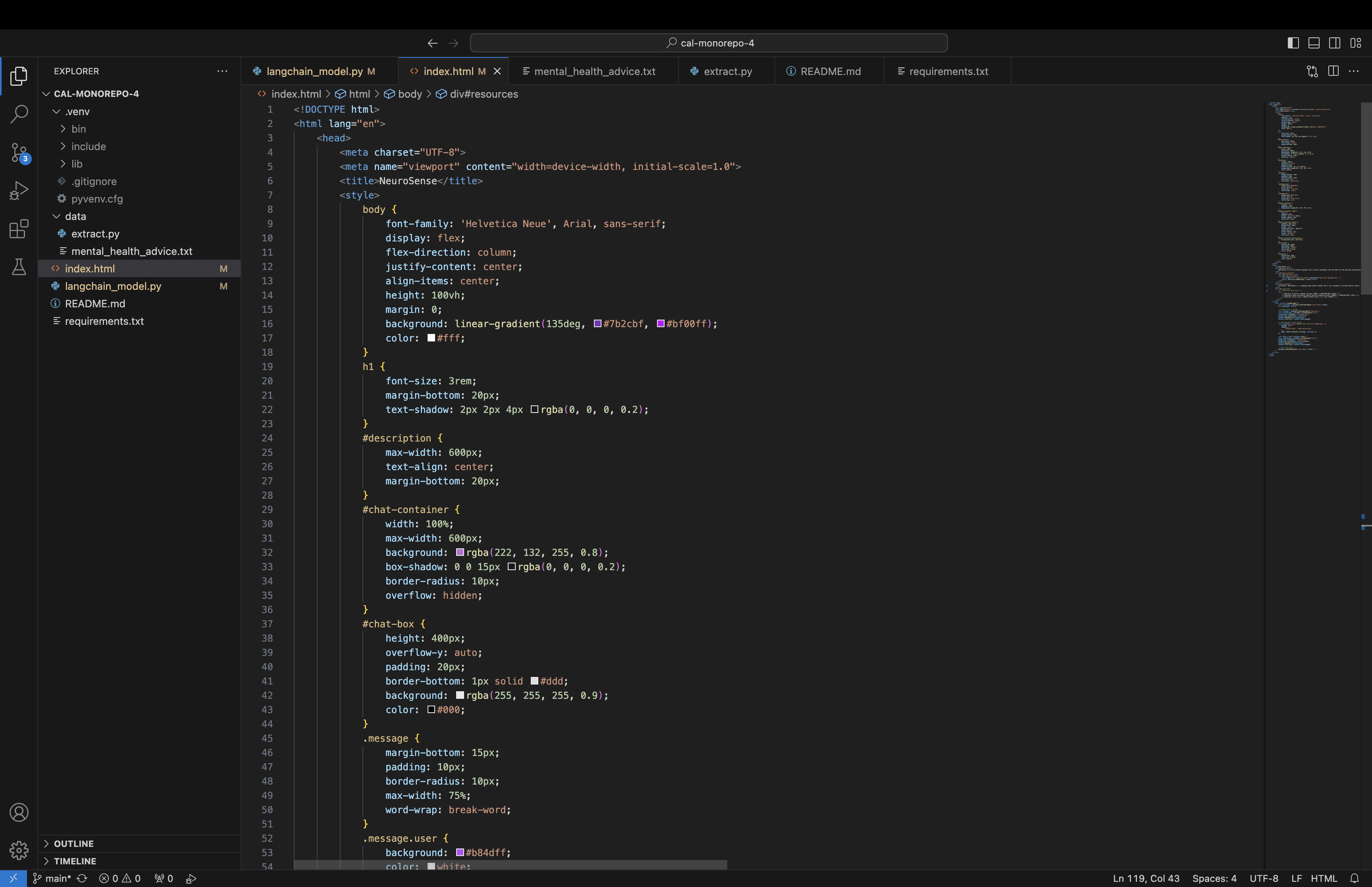Expand the TIMELINE section
This screenshot has height=887, width=1372.
[x=75, y=861]
